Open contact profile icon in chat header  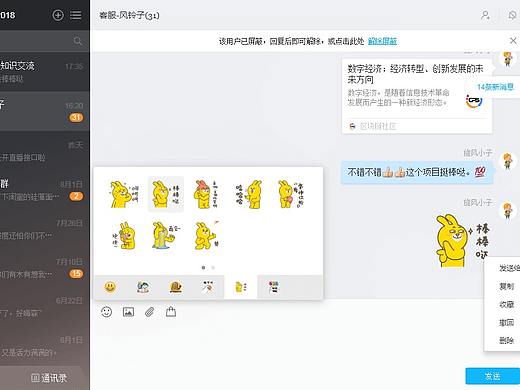pos(485,15)
